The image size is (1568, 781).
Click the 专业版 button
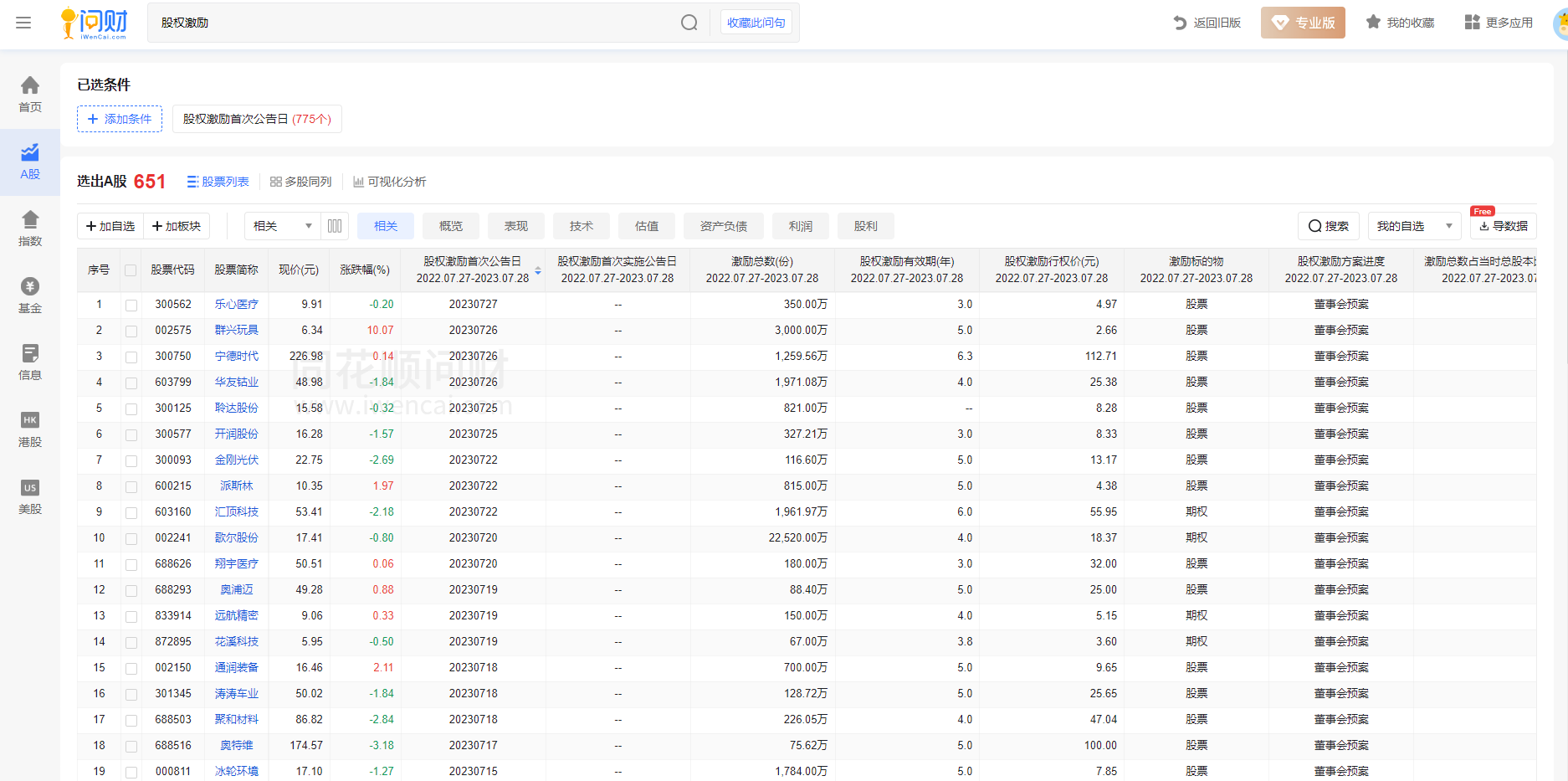(x=1303, y=23)
